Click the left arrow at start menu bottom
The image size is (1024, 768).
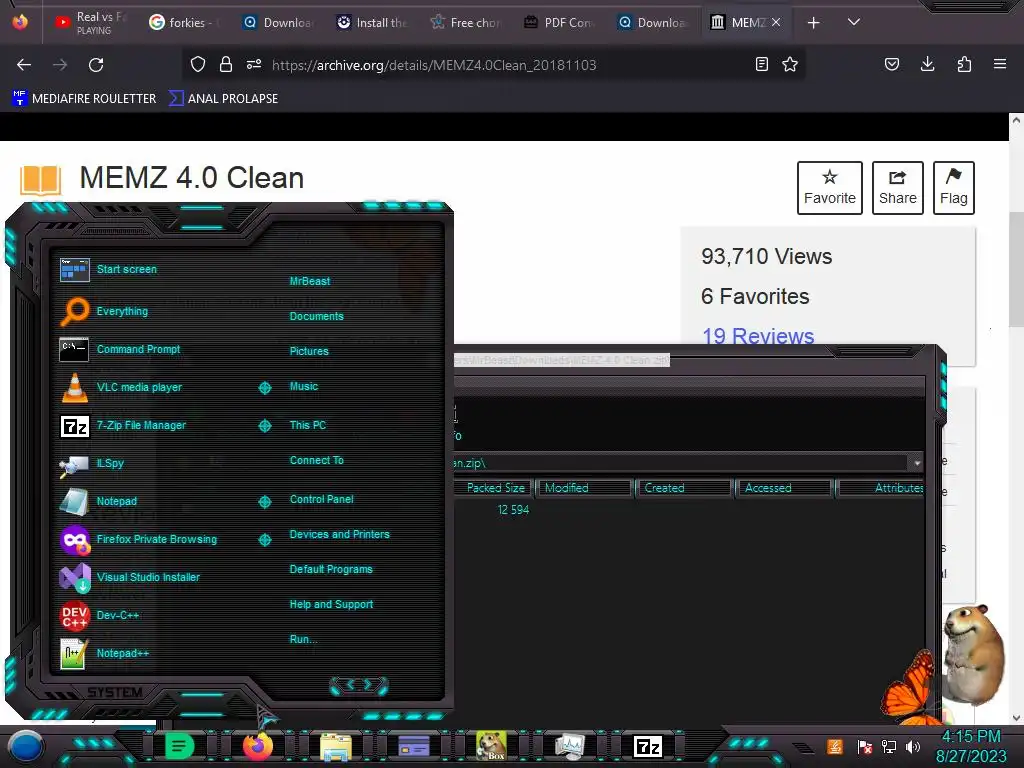pyautogui.click(x=349, y=684)
